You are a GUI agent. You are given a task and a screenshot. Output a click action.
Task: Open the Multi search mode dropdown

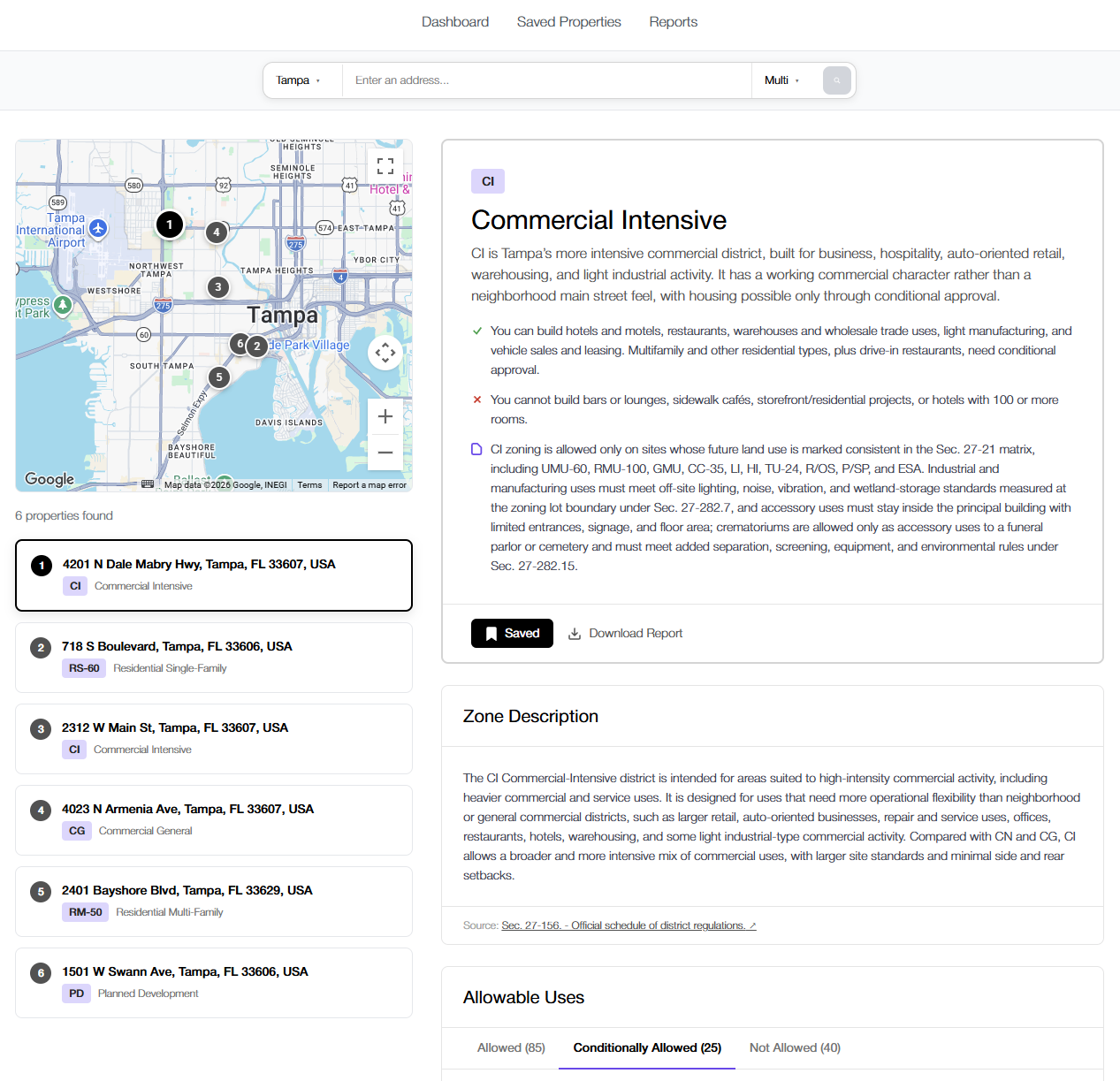pyautogui.click(x=782, y=80)
